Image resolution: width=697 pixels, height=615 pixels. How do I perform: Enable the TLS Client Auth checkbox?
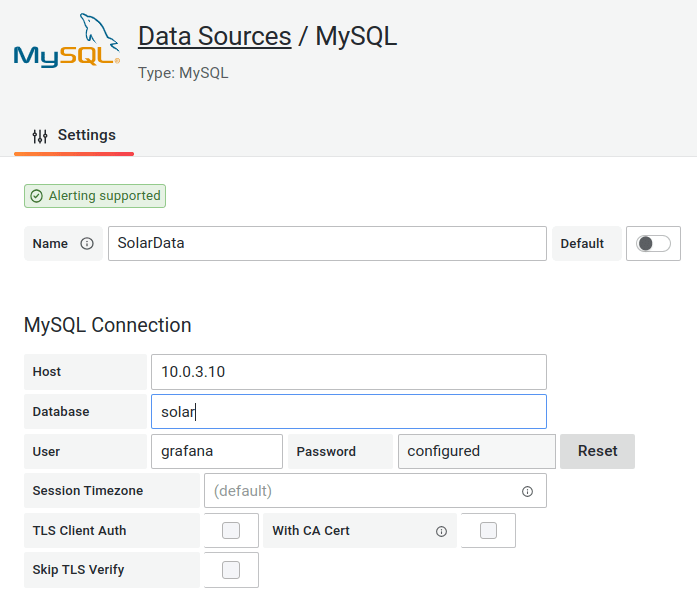pos(231,531)
